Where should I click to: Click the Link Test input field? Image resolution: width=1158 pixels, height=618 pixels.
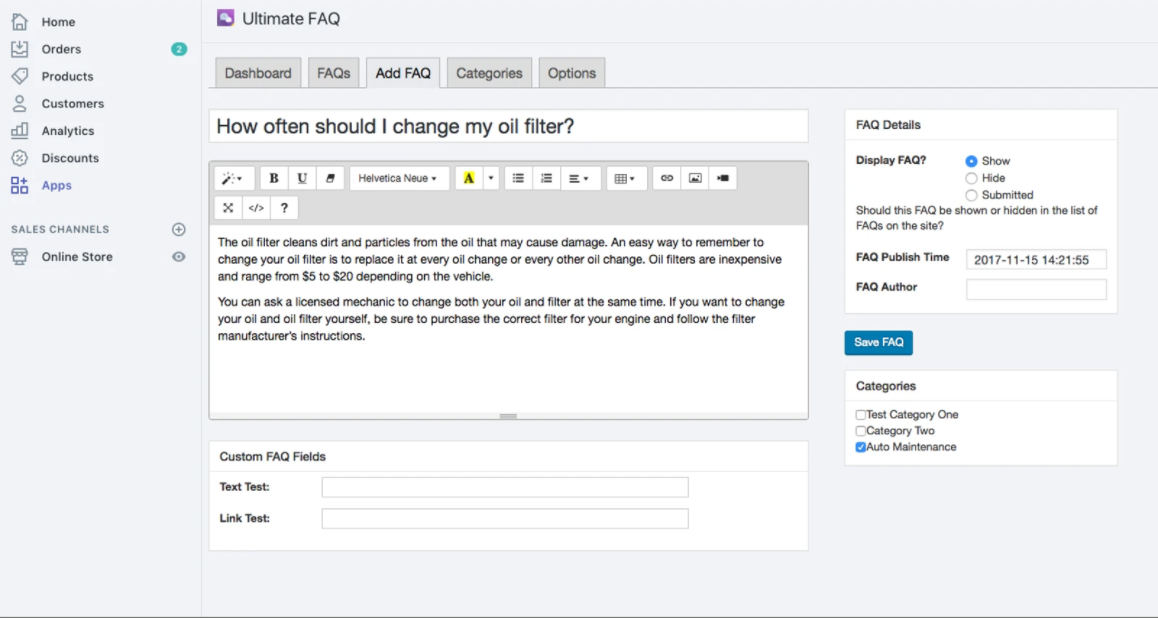point(505,518)
